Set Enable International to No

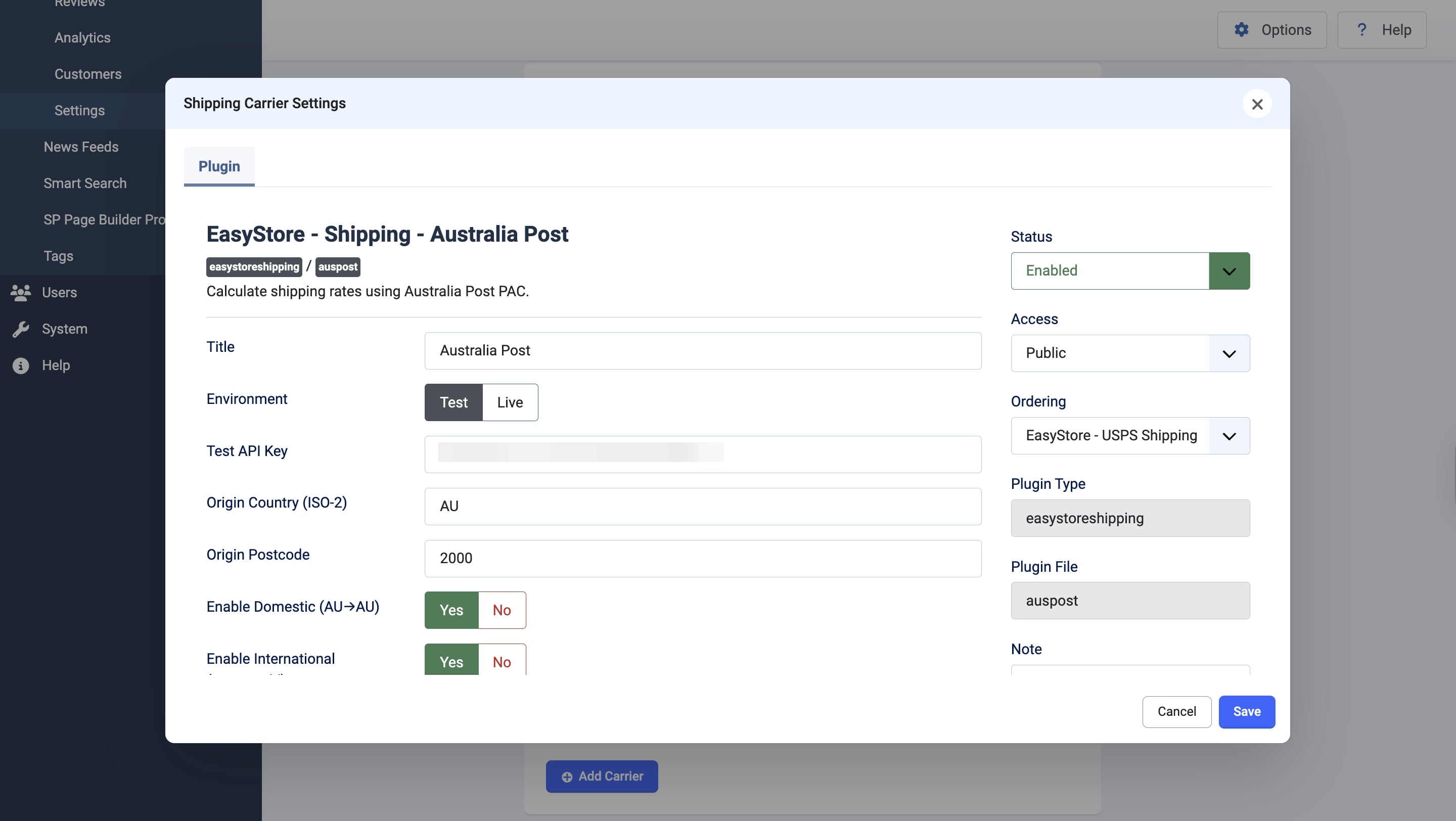(502, 662)
